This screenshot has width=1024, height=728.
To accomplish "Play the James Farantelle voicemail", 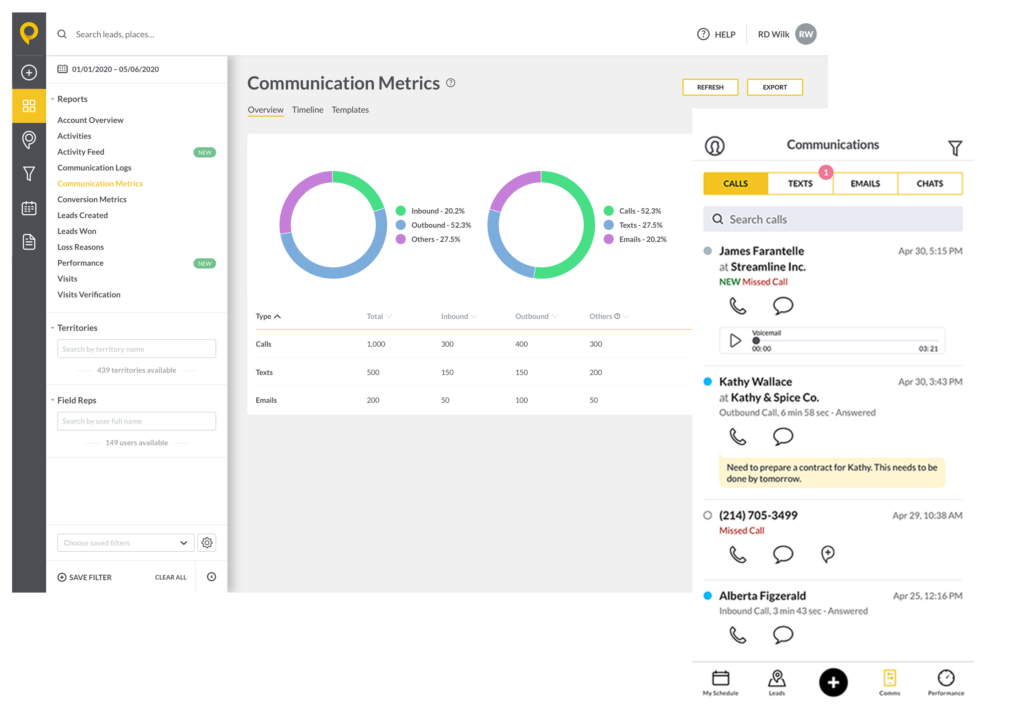I will coord(736,341).
